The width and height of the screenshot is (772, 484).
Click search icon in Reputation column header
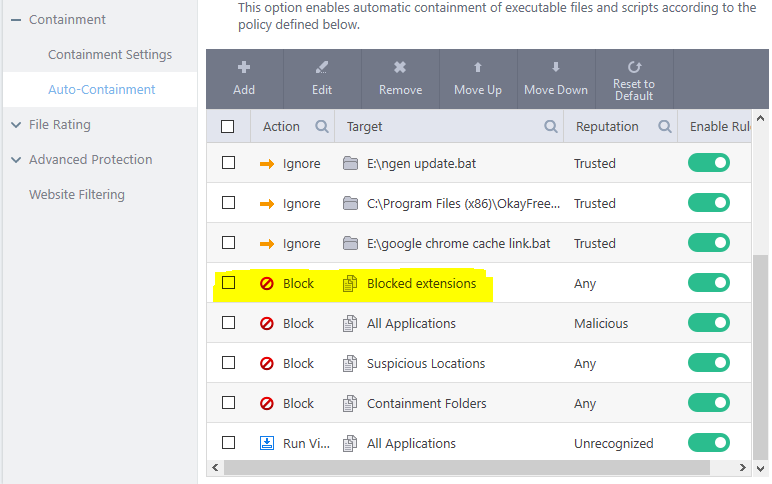(x=665, y=127)
